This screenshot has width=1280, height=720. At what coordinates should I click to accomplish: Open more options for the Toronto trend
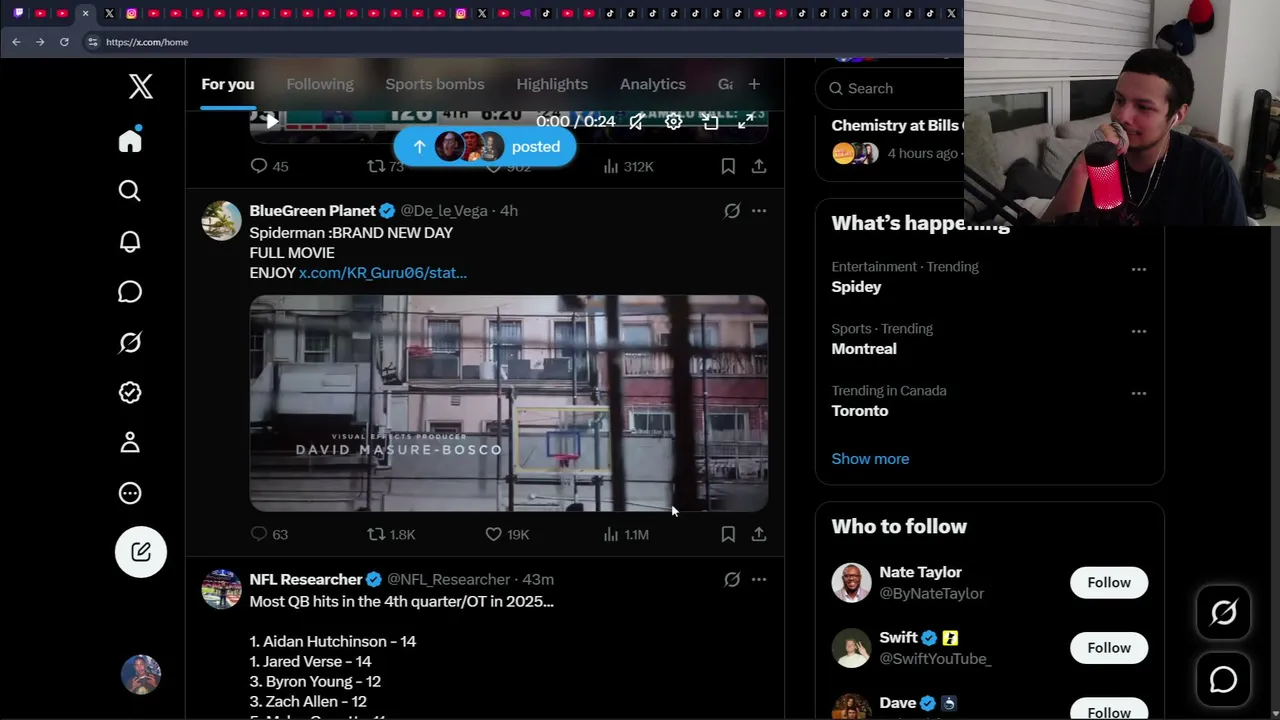coord(1139,393)
